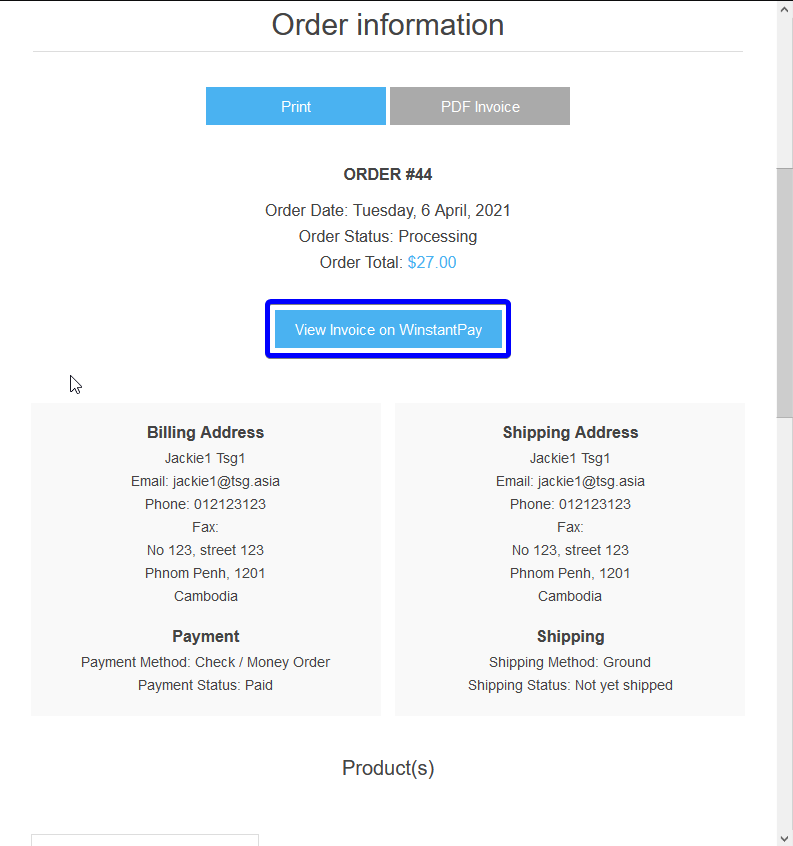Click the vertical scrollbar thumb
The height and width of the screenshot is (846, 793).
[x=784, y=292]
